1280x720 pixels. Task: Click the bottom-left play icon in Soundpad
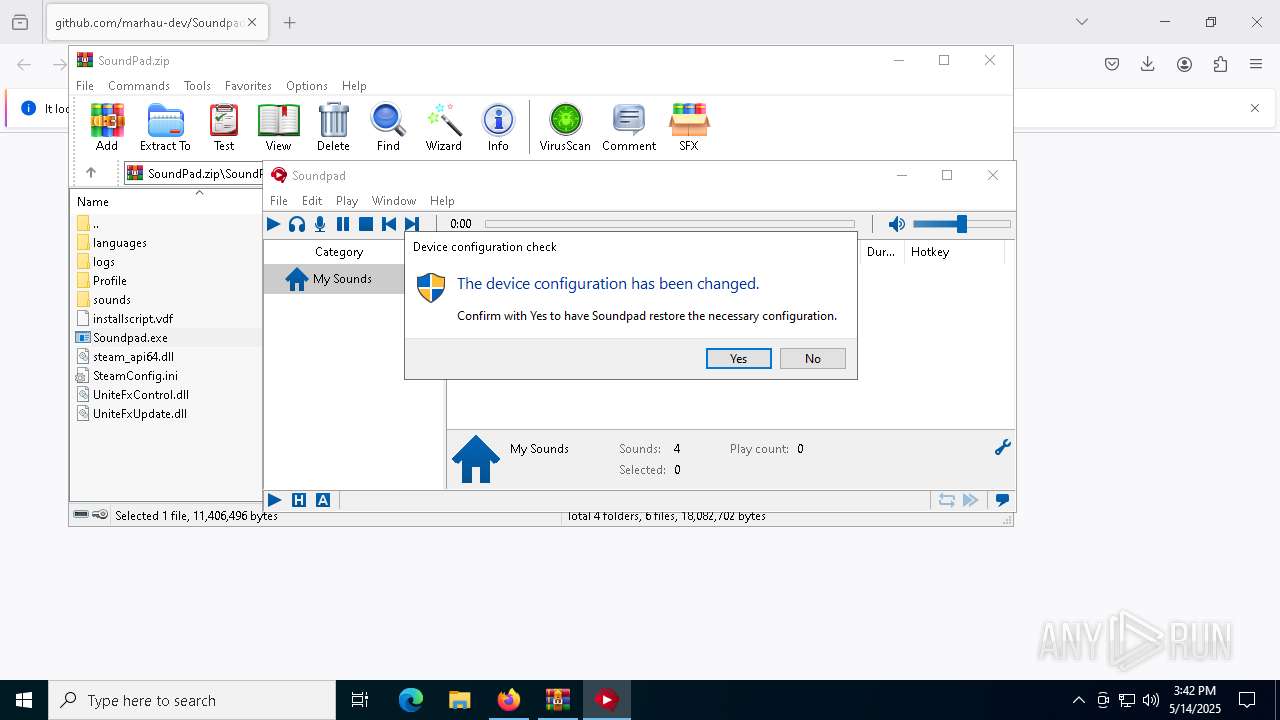[274, 500]
